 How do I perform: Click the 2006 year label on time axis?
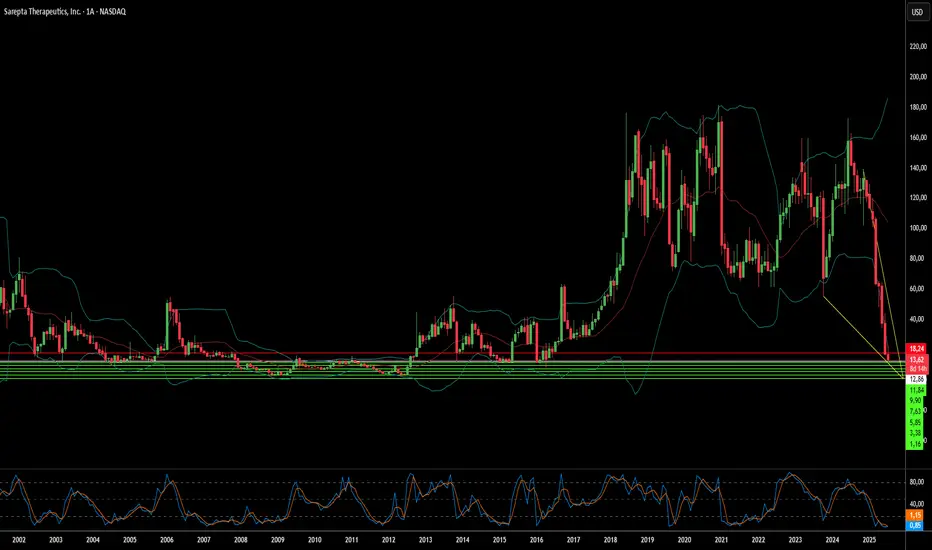[166, 540]
